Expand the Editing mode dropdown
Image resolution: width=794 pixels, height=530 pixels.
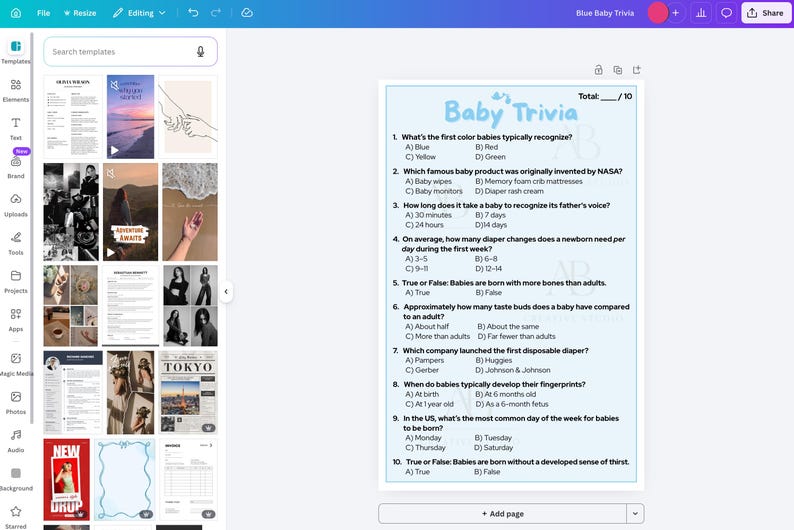tap(139, 13)
